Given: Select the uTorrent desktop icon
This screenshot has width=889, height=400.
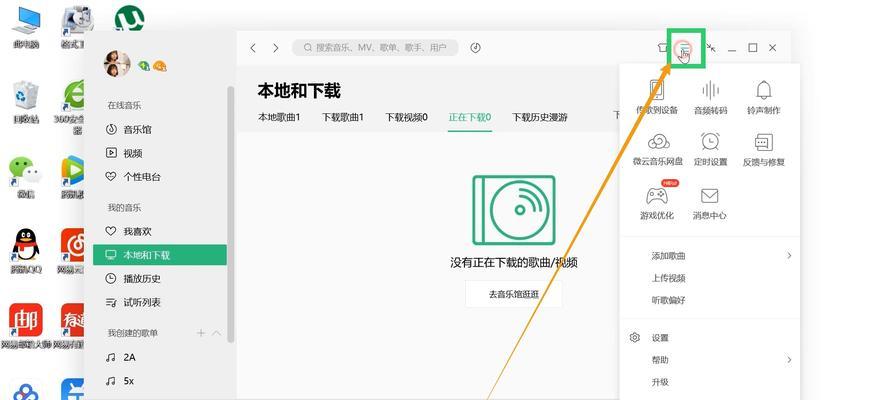Looking at the screenshot, I should [x=129, y=18].
